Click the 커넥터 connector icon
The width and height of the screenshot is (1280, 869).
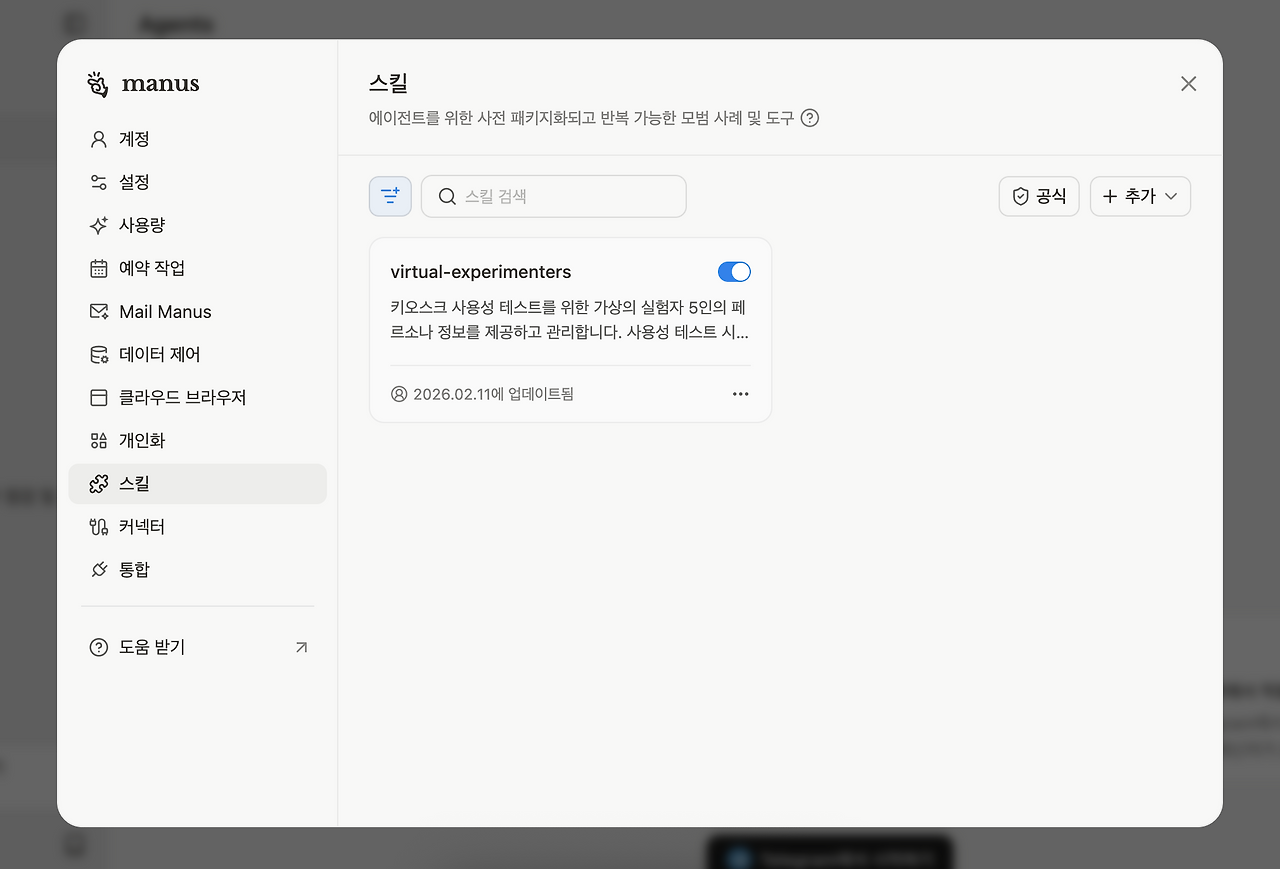tap(99, 526)
